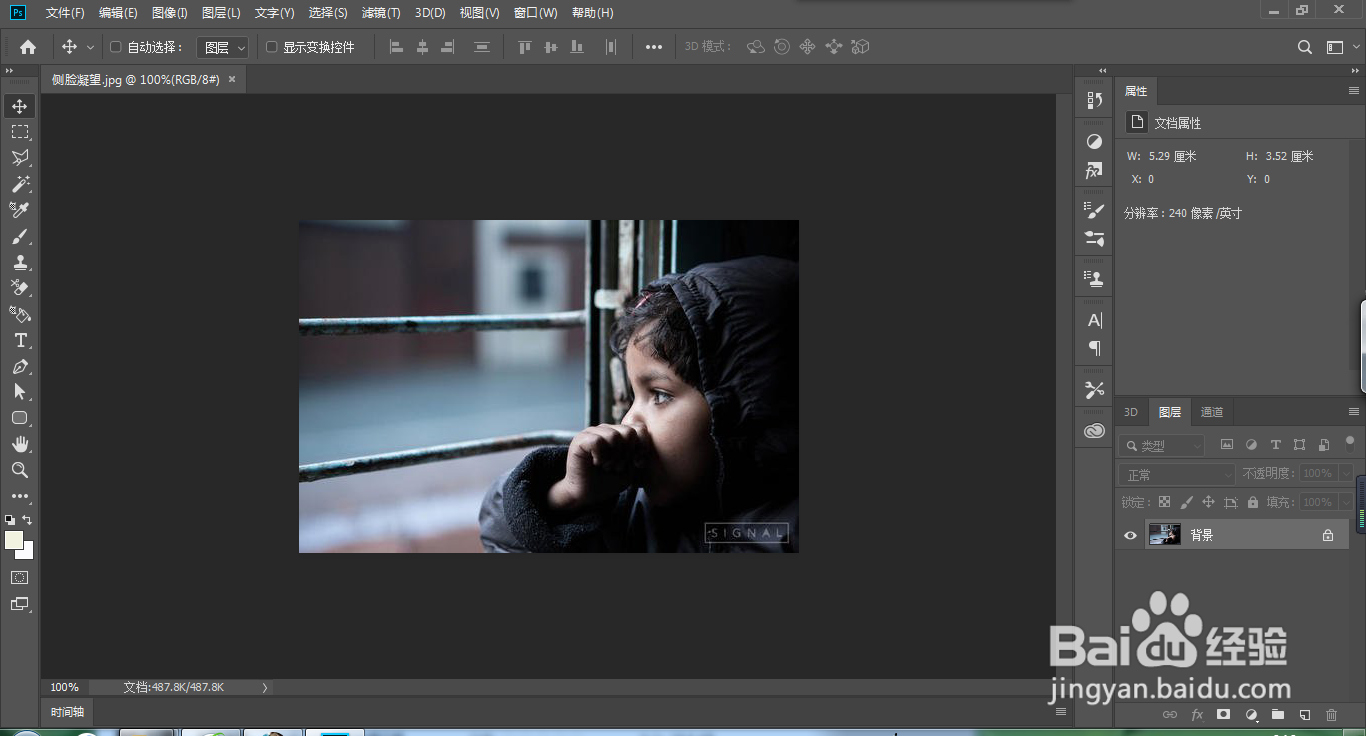This screenshot has width=1366, height=736.
Task: Select the Magic Wand tool
Action: click(20, 184)
